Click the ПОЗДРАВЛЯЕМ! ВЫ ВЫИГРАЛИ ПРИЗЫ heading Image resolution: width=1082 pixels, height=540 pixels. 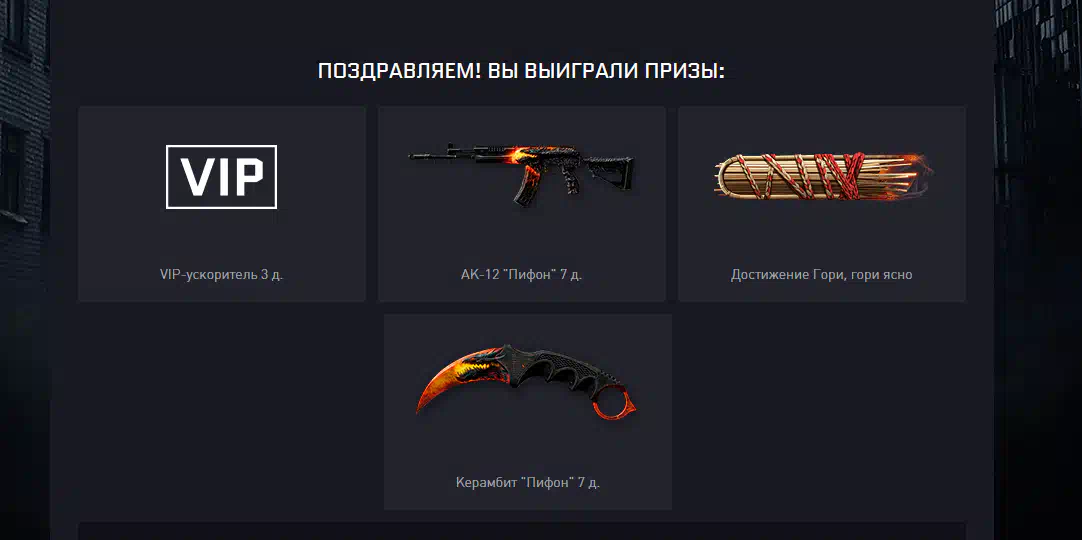tap(522, 71)
